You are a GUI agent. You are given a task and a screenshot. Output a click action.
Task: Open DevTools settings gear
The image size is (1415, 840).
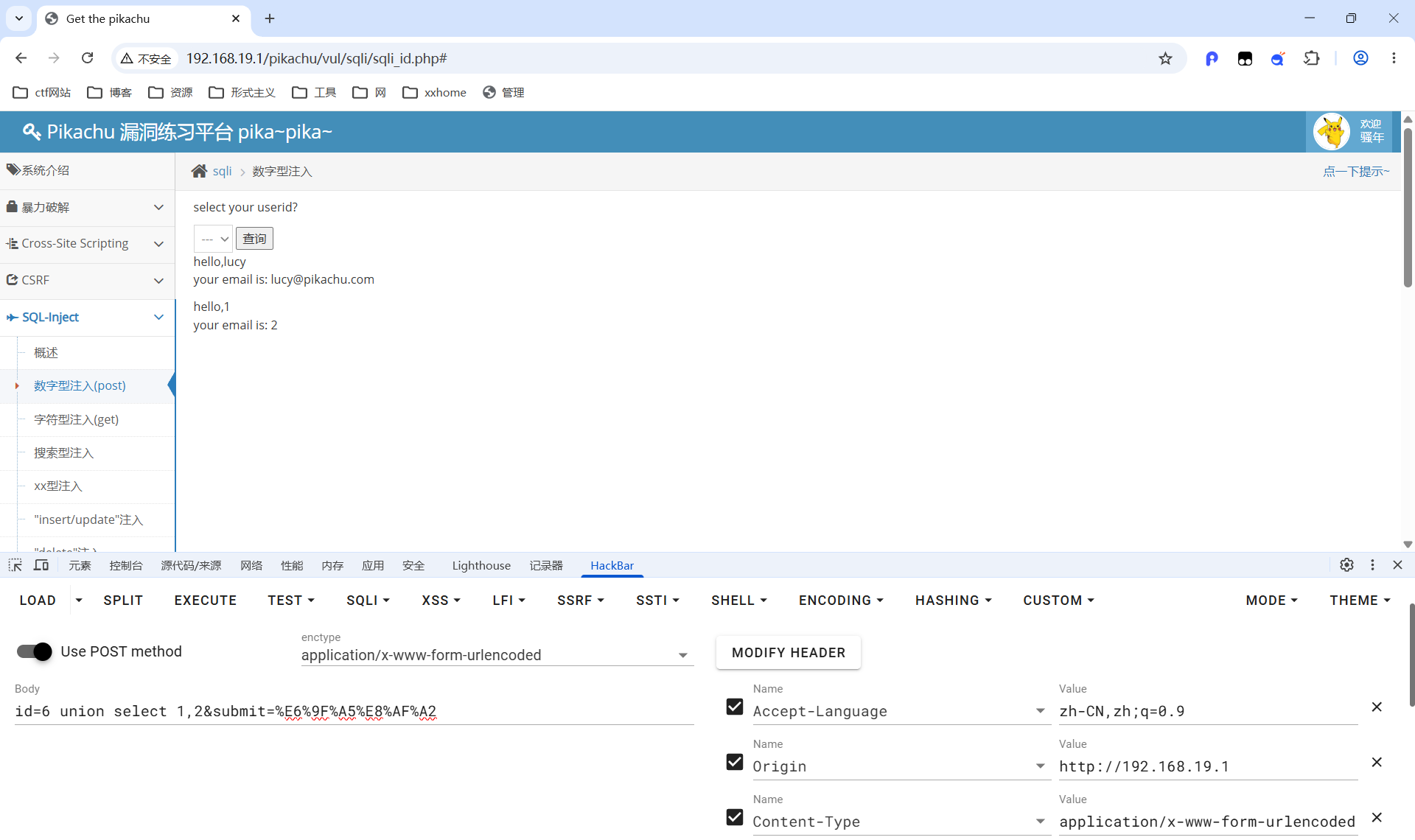coord(1346,564)
